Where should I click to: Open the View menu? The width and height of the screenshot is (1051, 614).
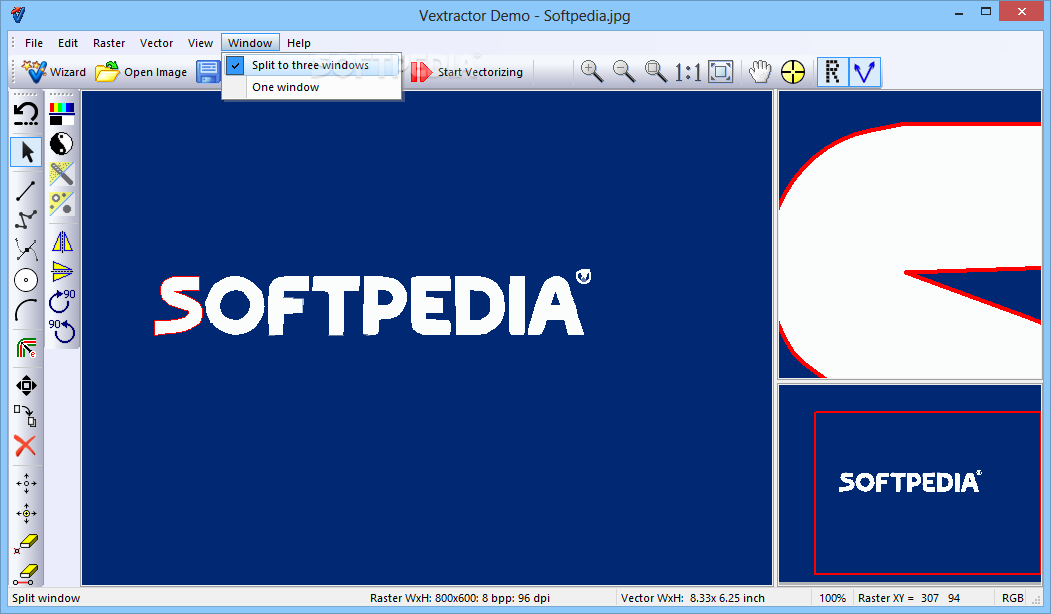pos(200,43)
